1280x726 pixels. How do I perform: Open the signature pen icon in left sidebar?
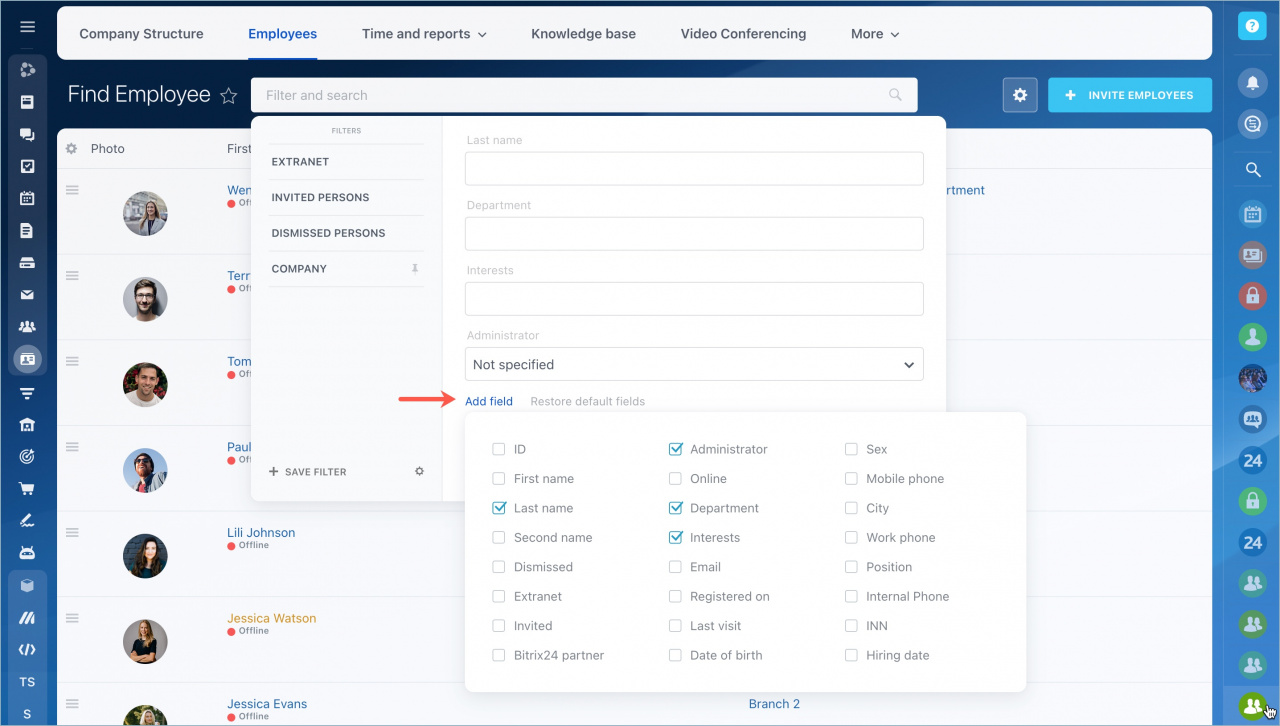[x=27, y=521]
